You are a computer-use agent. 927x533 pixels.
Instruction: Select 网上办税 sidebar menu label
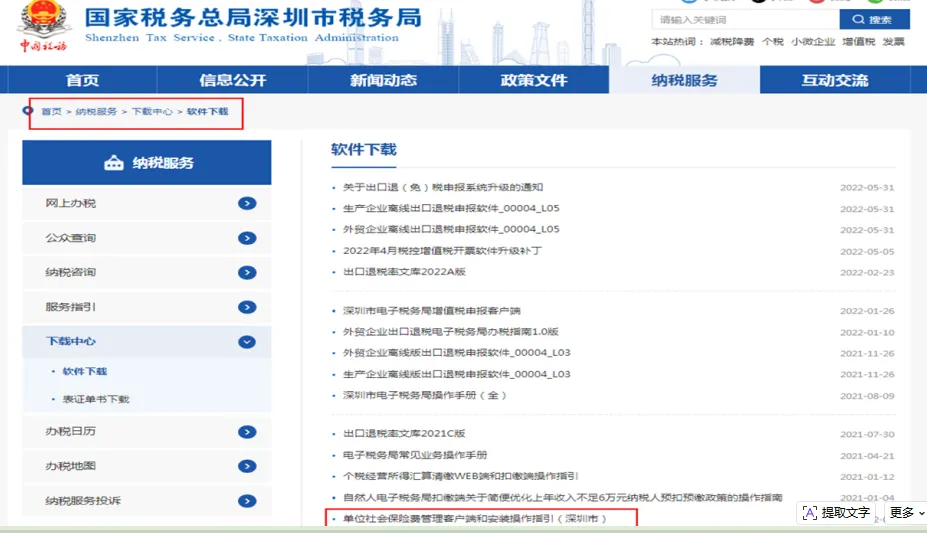tap(70, 203)
